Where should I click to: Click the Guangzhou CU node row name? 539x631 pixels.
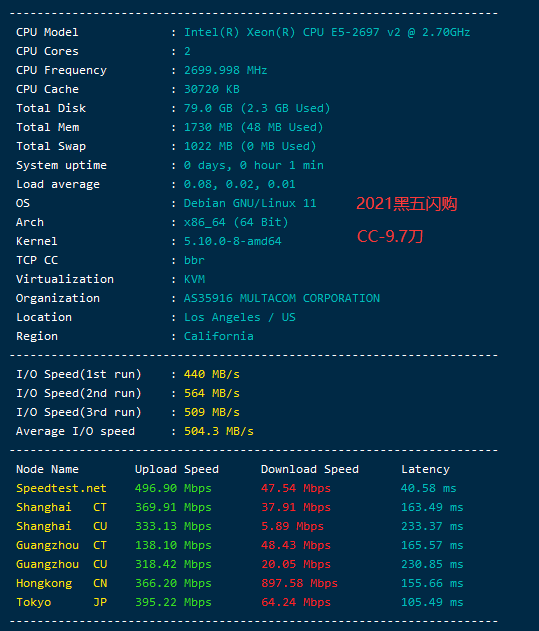(62, 564)
